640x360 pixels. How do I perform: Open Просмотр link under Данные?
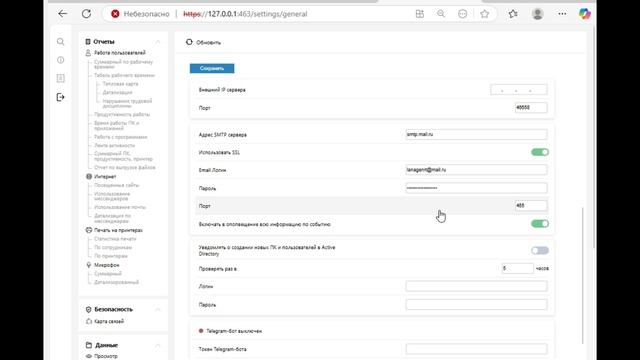pos(106,356)
